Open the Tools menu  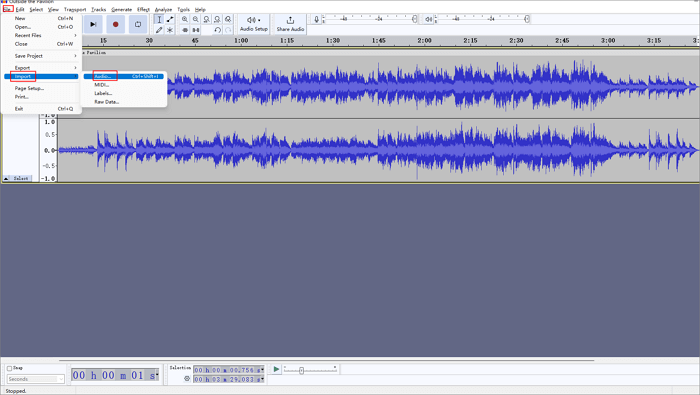[x=183, y=9]
